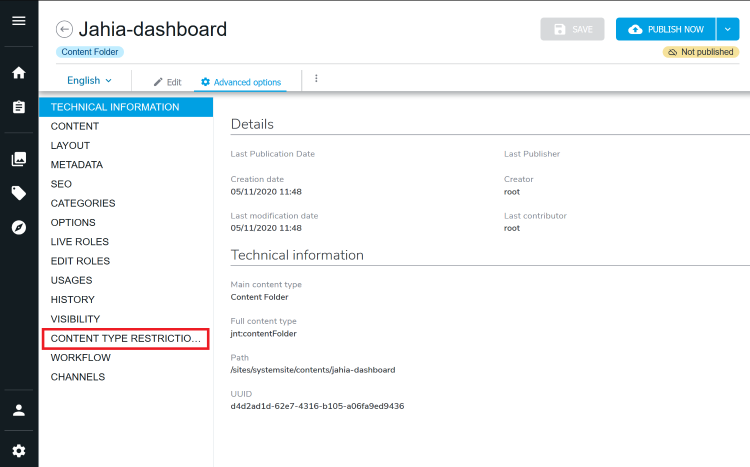The height and width of the screenshot is (467, 750).
Task: Open the Visibility section
Action: tap(126, 319)
